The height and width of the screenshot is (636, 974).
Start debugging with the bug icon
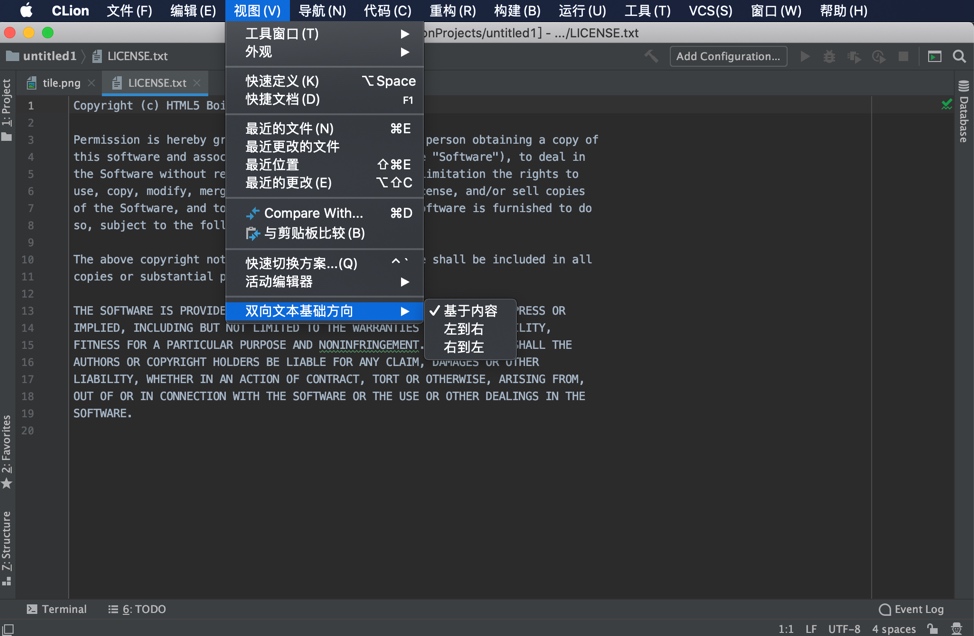coord(830,56)
